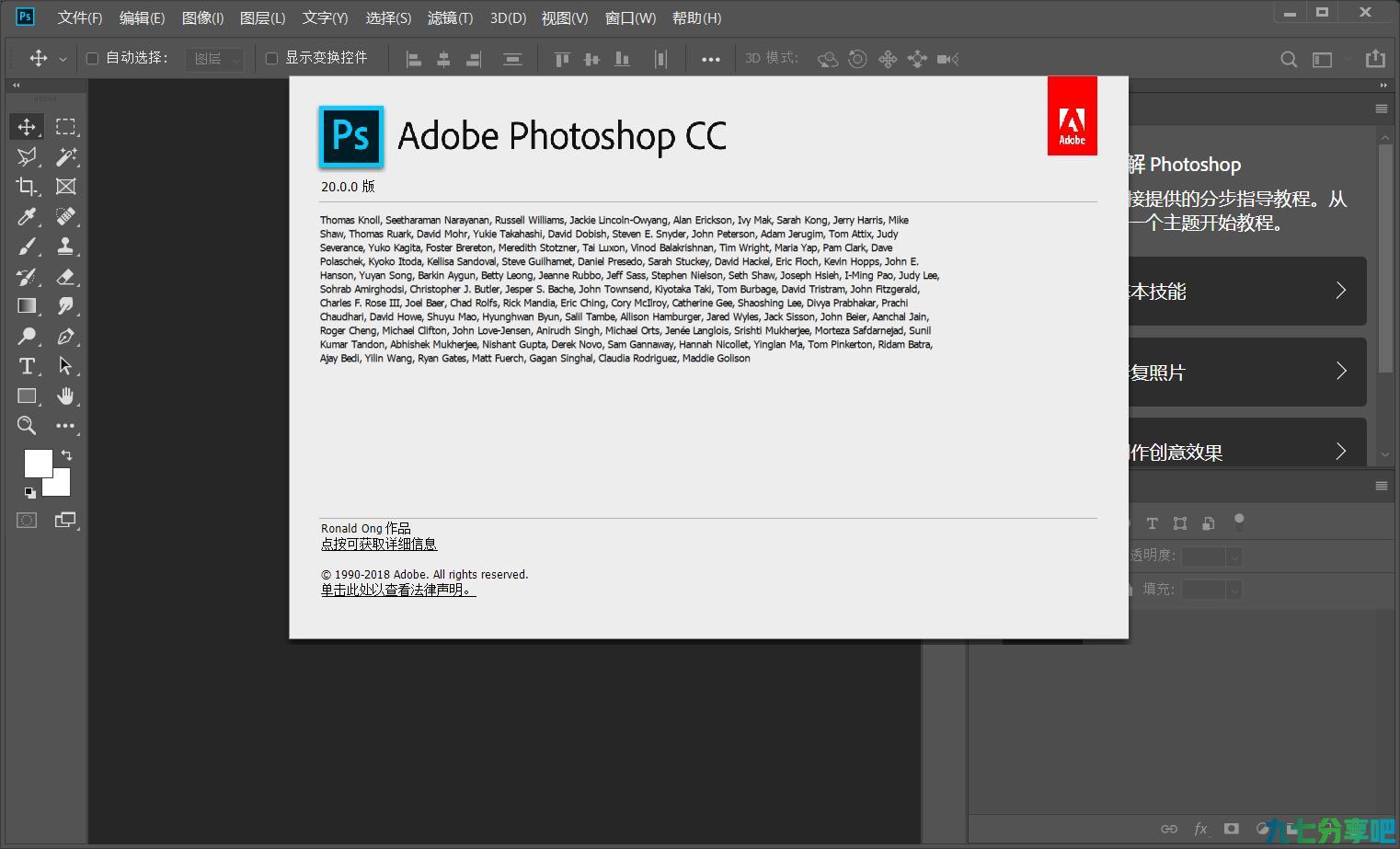Viewport: 1400px width, 849px height.
Task: Enable the 自动选择 checkbox
Action: coord(92,59)
